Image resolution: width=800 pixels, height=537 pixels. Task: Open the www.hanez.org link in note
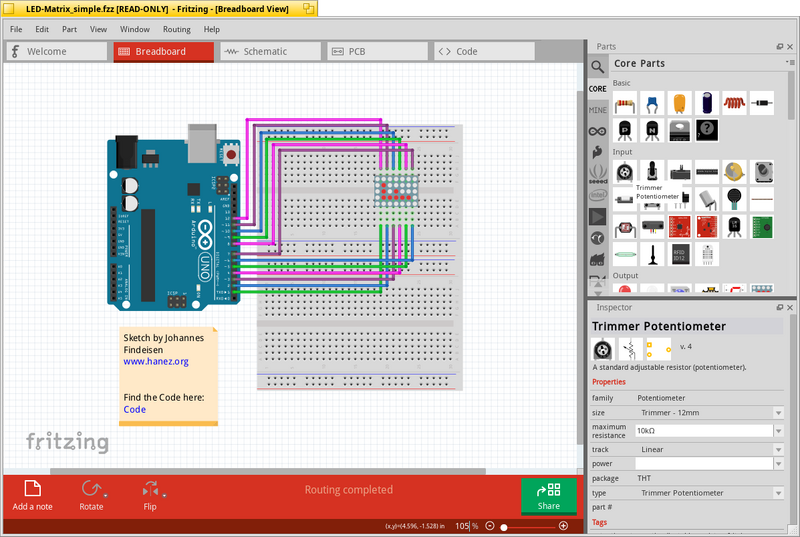[156, 362]
